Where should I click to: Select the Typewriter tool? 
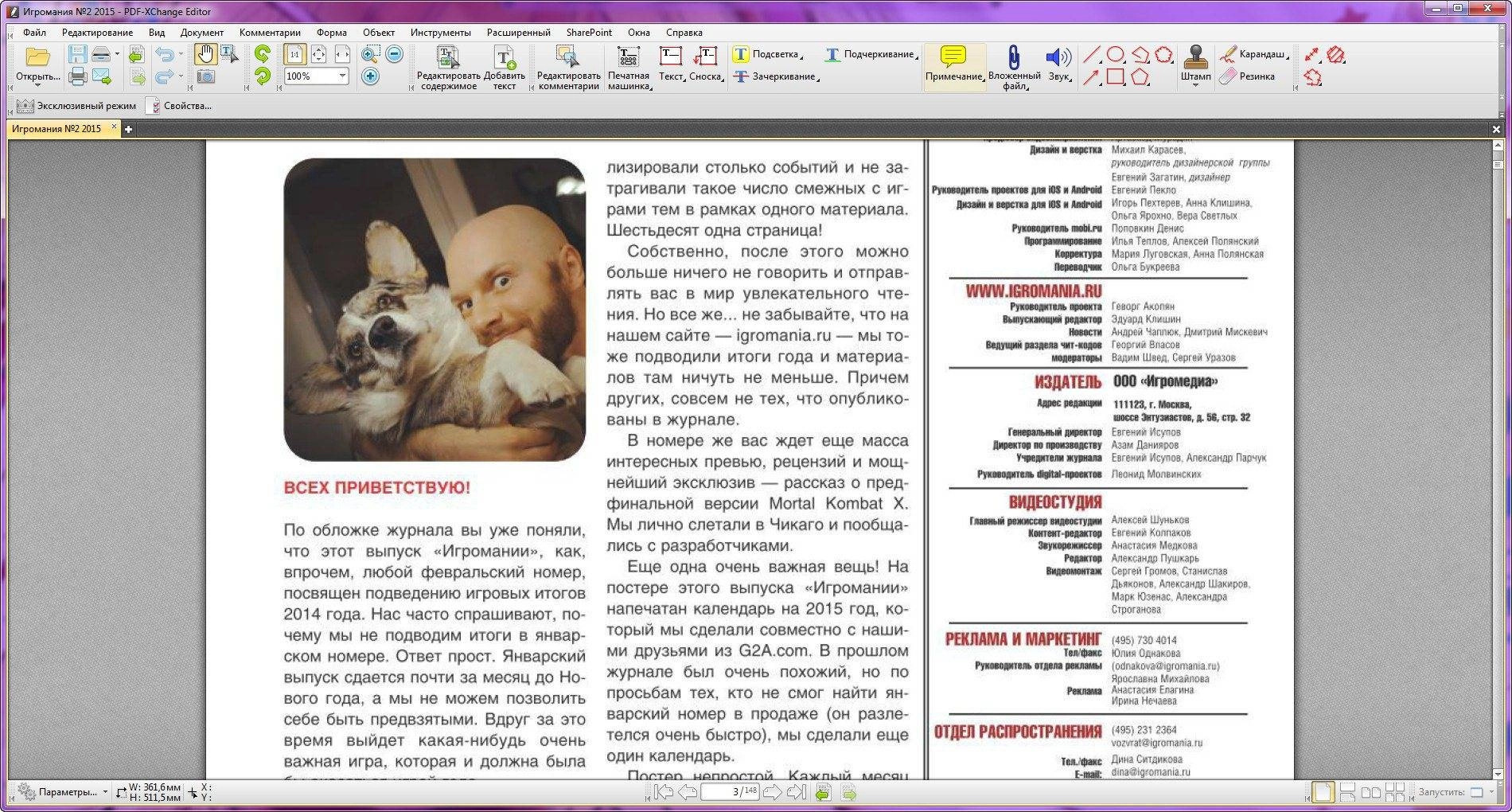pyautogui.click(x=629, y=68)
